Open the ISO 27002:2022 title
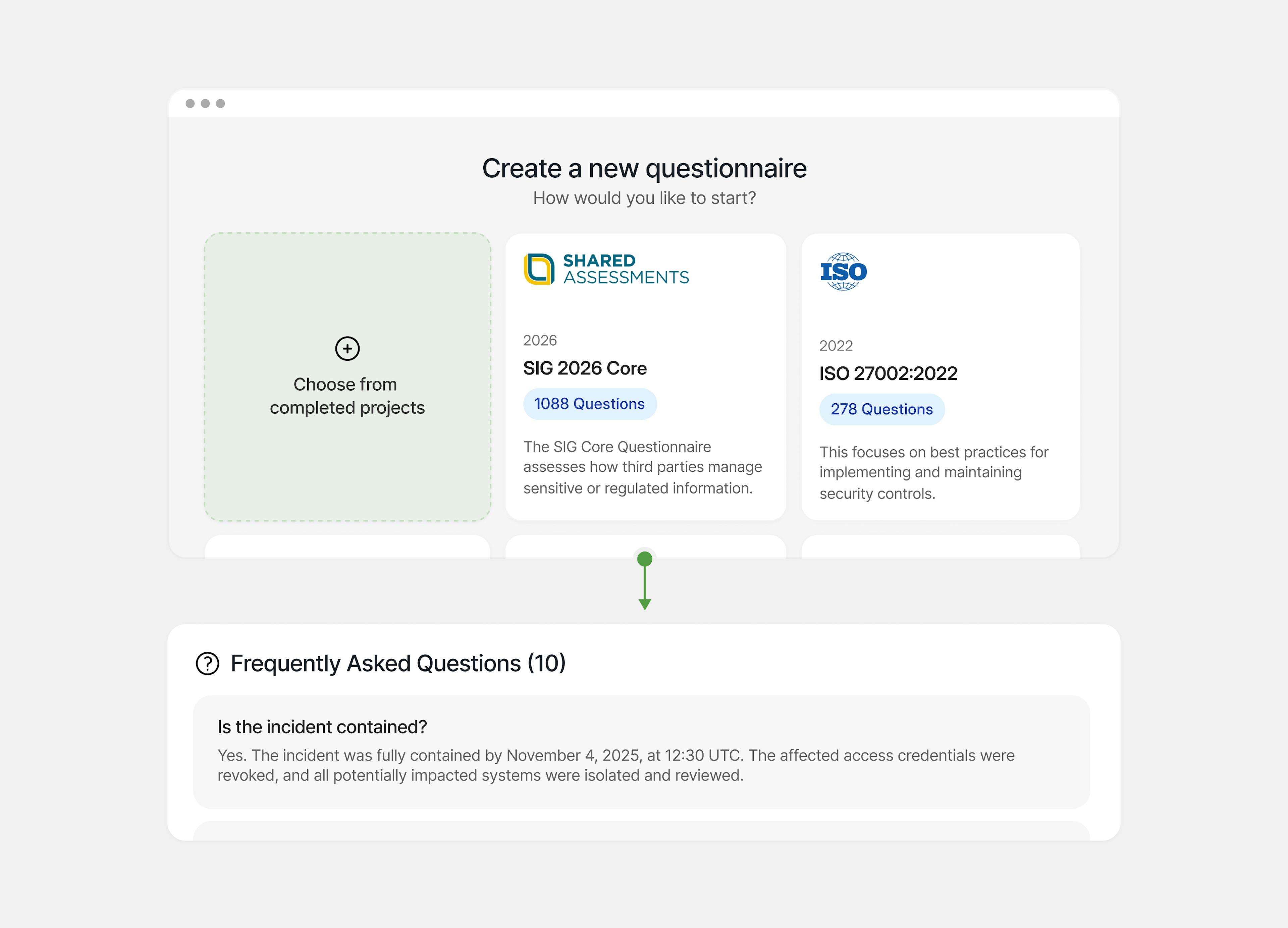1288x928 pixels. click(x=888, y=373)
